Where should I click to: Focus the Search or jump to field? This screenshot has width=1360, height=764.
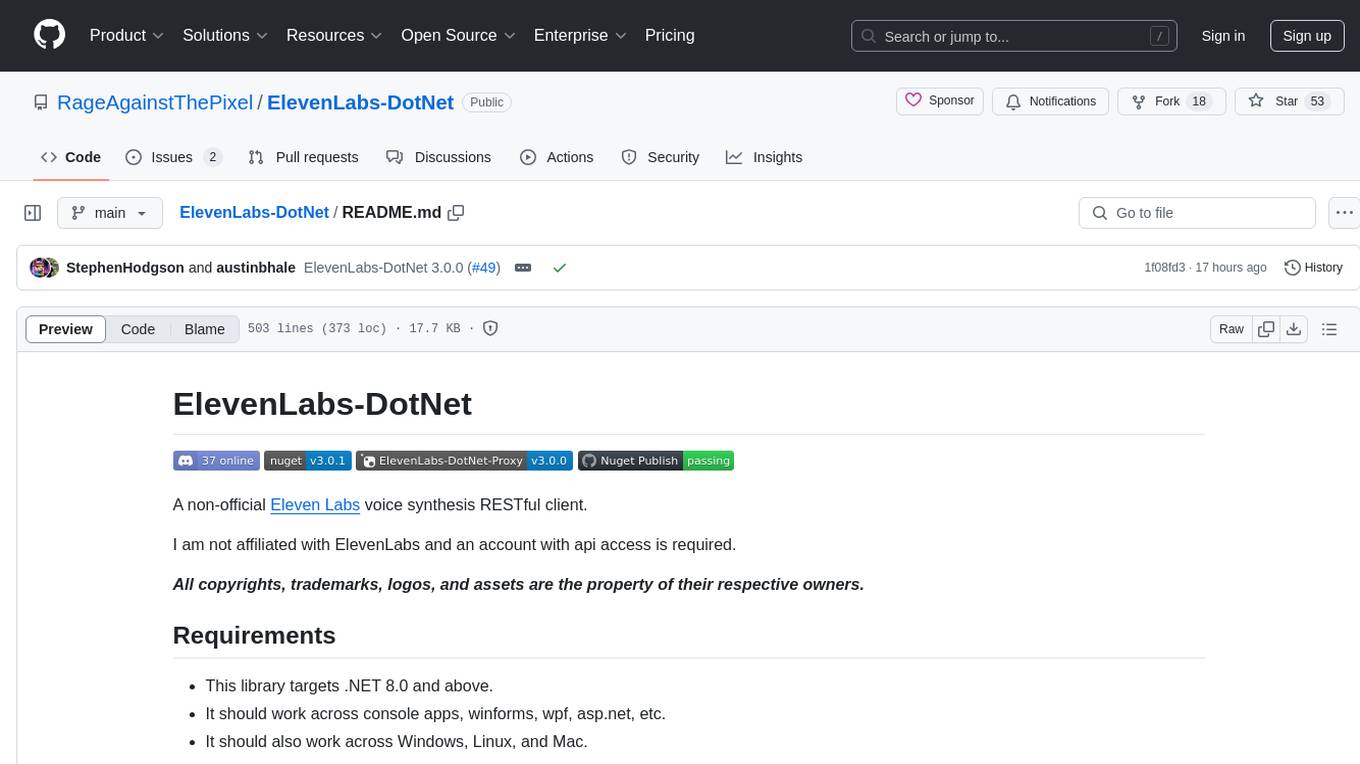tap(1014, 36)
